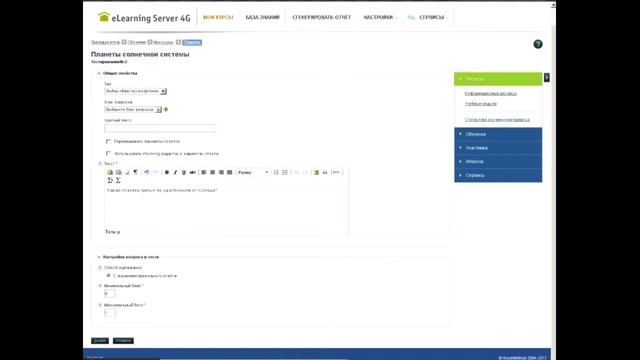Viewport: 640px width, 360px height.
Task: Open the font size dropdown in the editor
Action: click(253, 172)
